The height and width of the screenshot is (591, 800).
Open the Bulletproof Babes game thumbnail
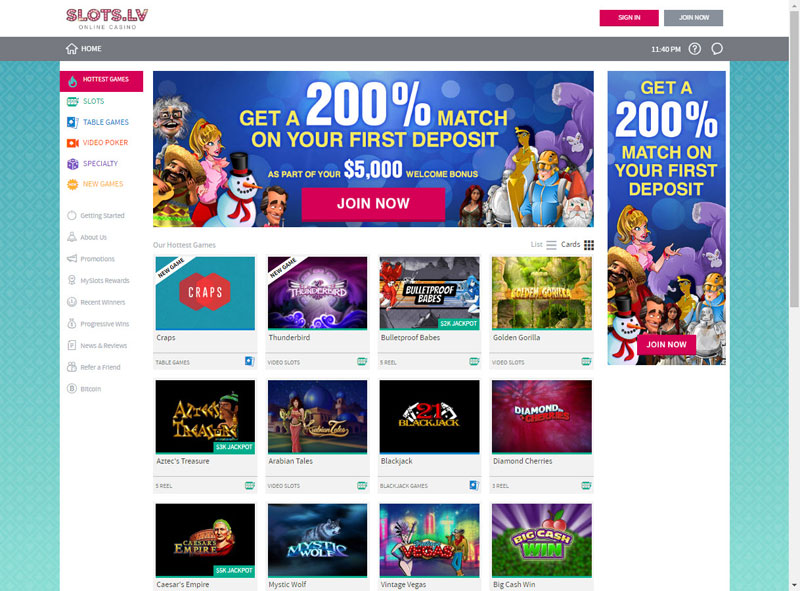pyautogui.click(x=429, y=293)
